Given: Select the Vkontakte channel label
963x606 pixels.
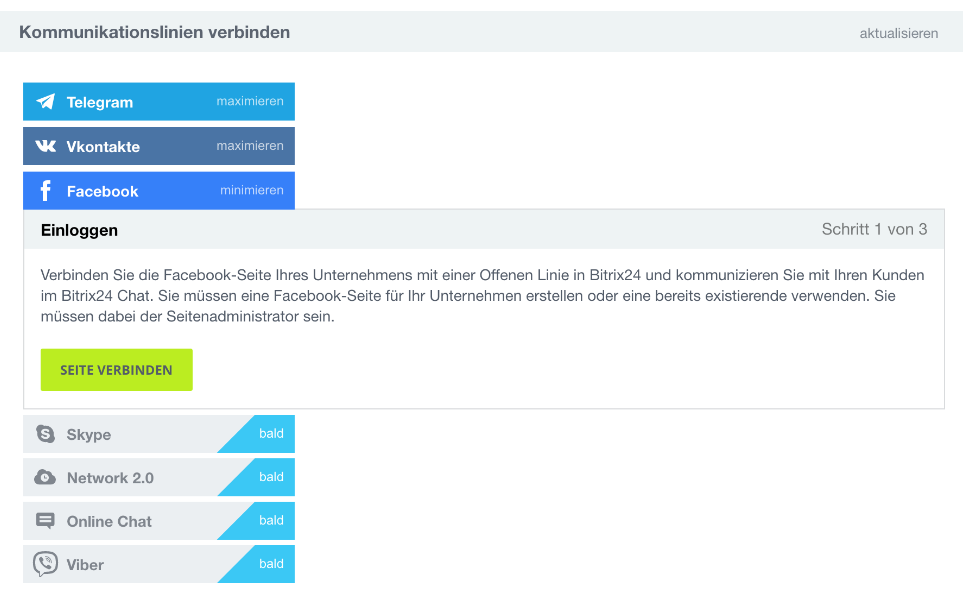Looking at the screenshot, I should point(103,146).
